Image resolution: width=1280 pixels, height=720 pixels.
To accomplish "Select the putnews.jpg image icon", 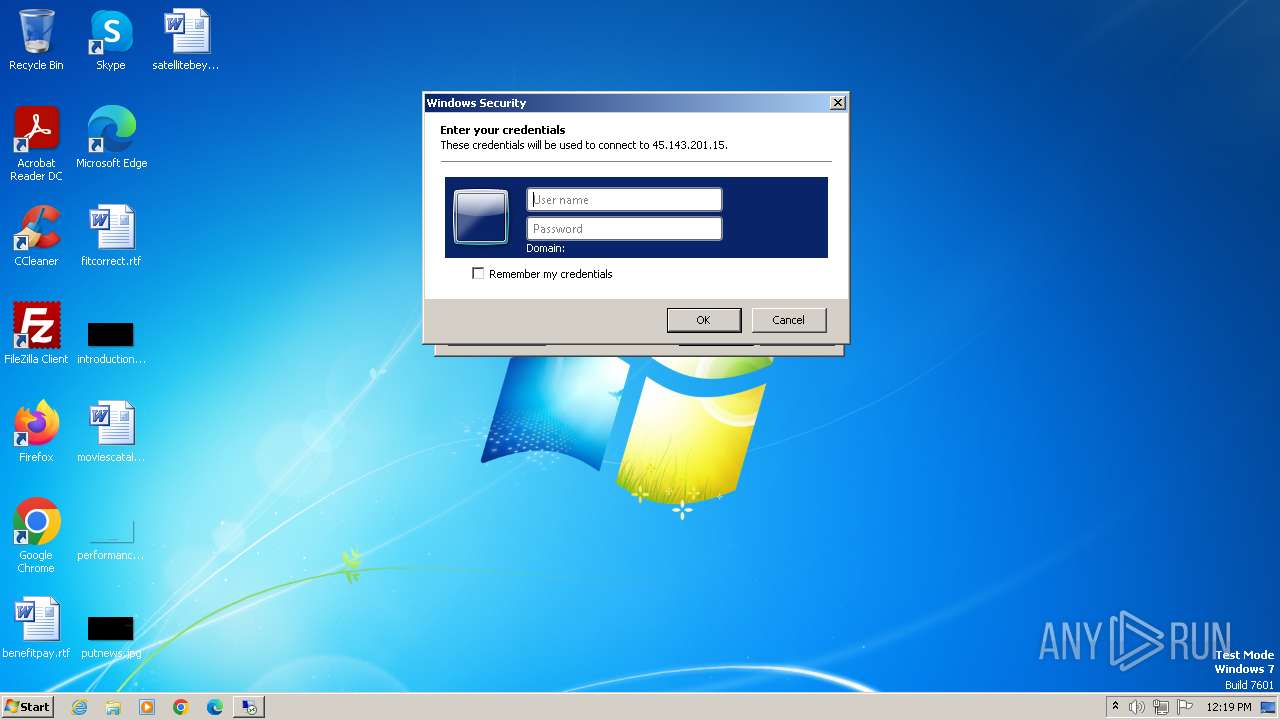I will coord(111,636).
